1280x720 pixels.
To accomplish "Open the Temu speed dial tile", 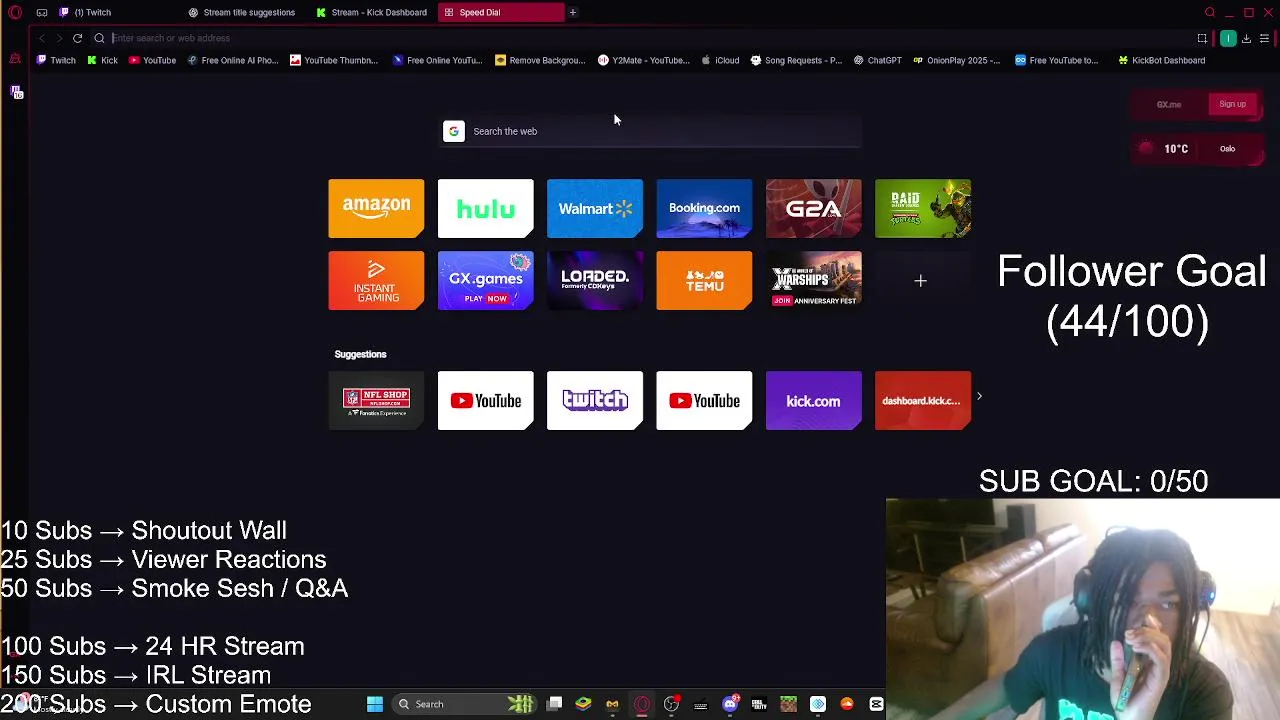I will 704,280.
